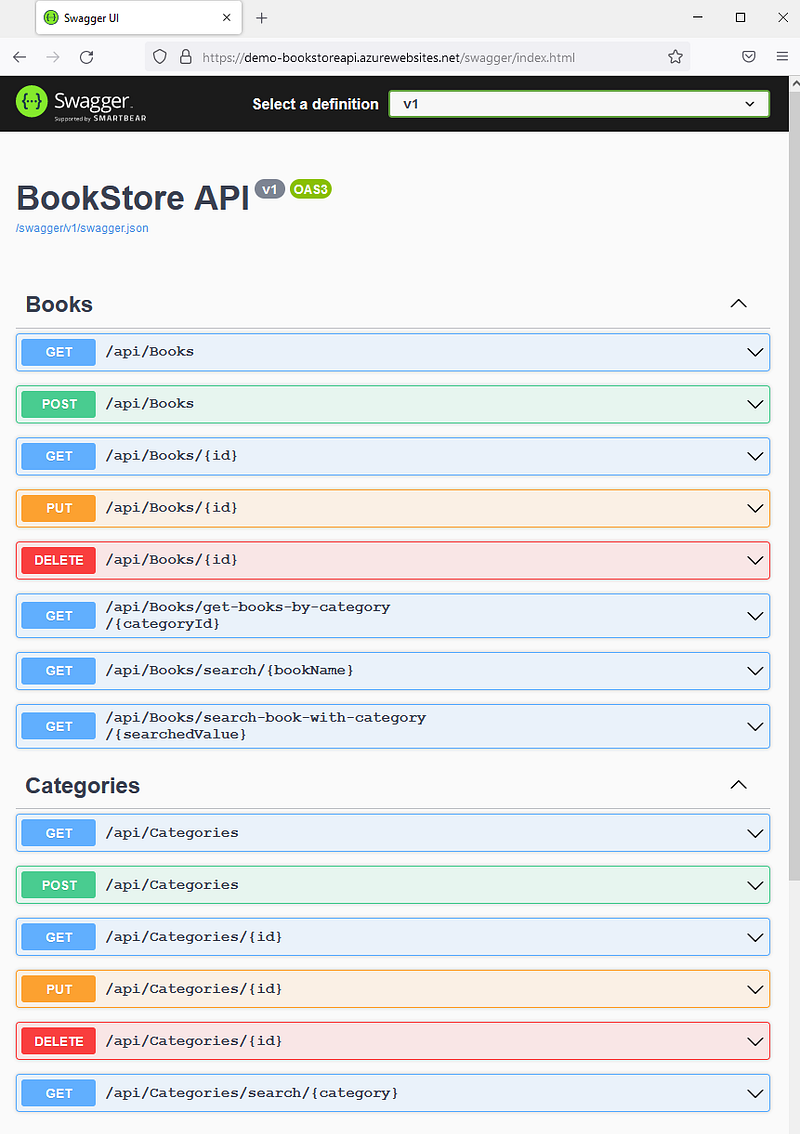The image size is (800, 1134).
Task: Click the browser back arrow icon
Action: pyautogui.click(x=20, y=57)
